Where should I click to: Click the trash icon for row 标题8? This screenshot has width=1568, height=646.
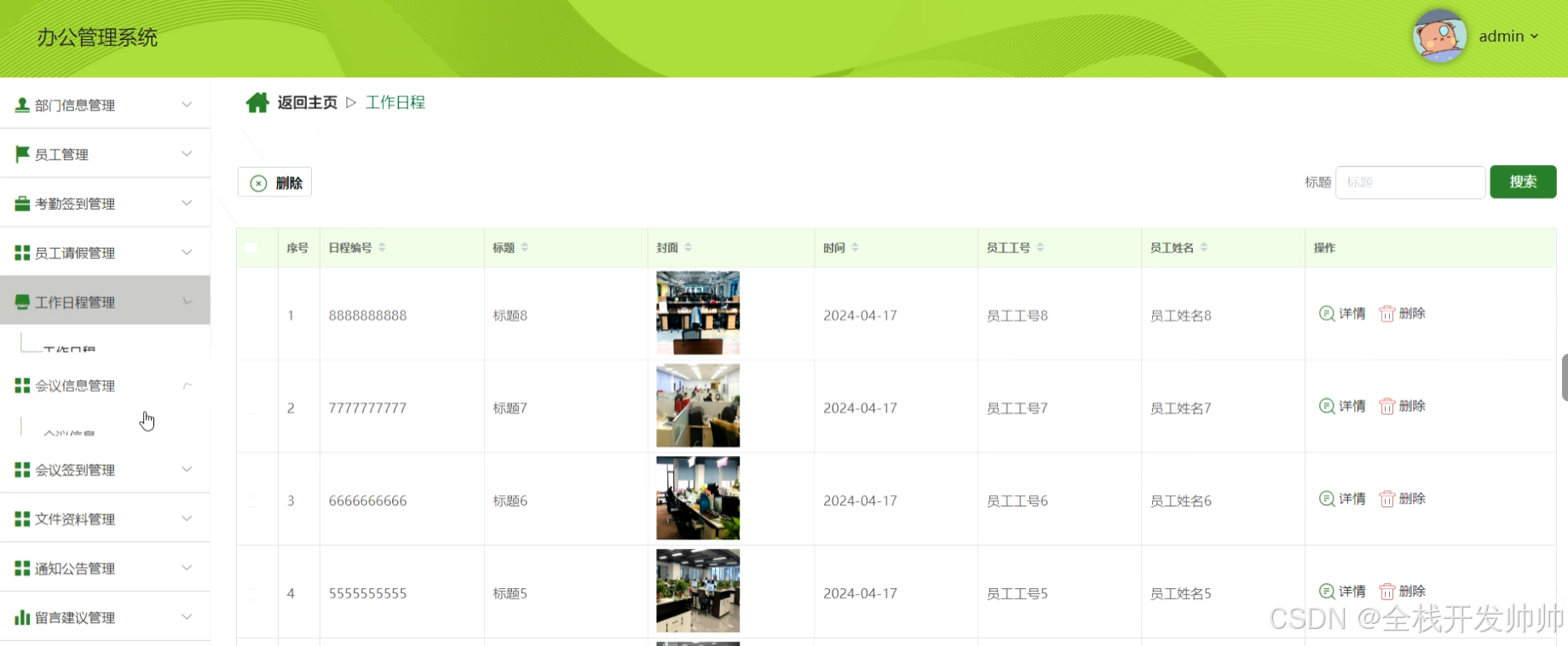point(1387,314)
